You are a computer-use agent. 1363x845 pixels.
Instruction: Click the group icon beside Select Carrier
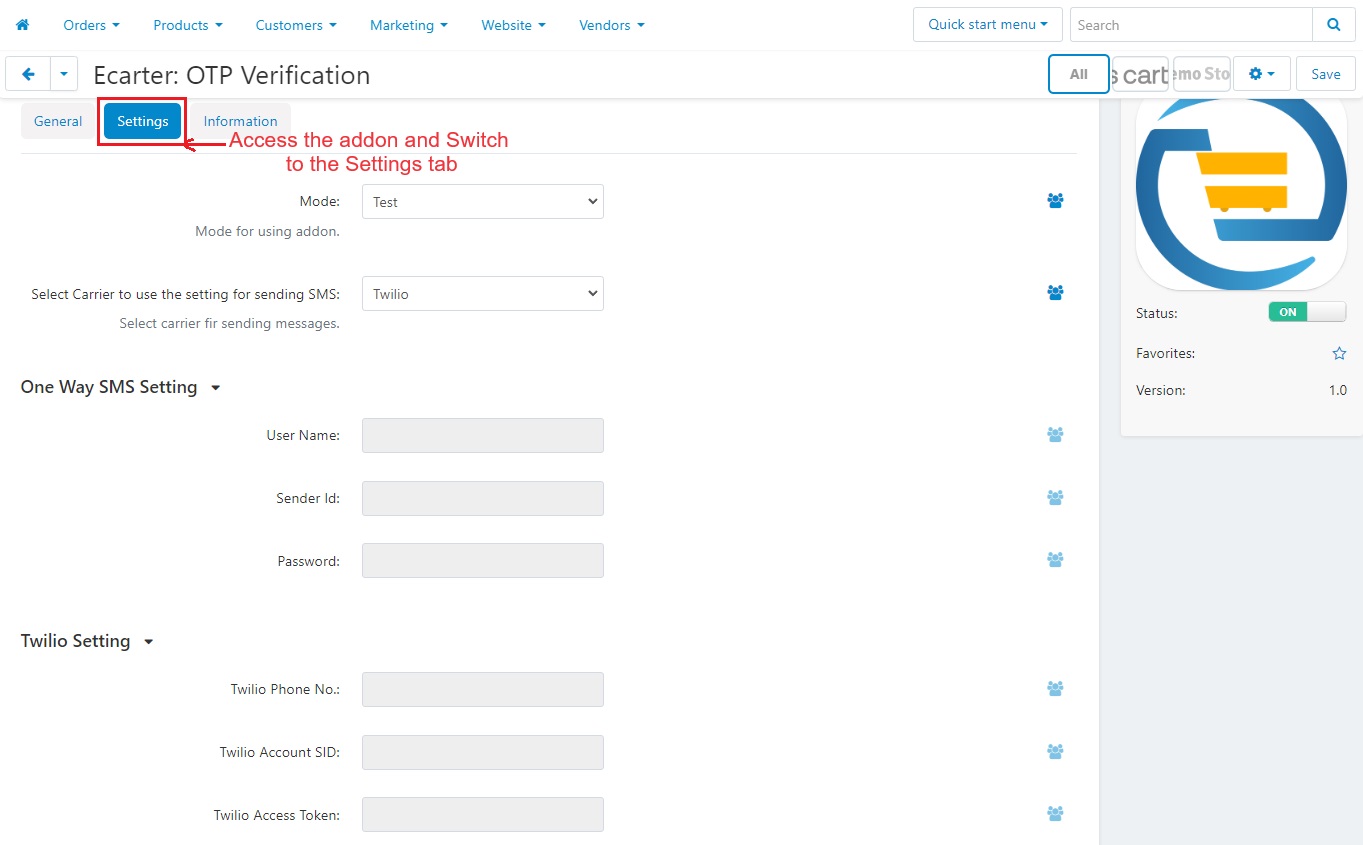coord(1055,292)
